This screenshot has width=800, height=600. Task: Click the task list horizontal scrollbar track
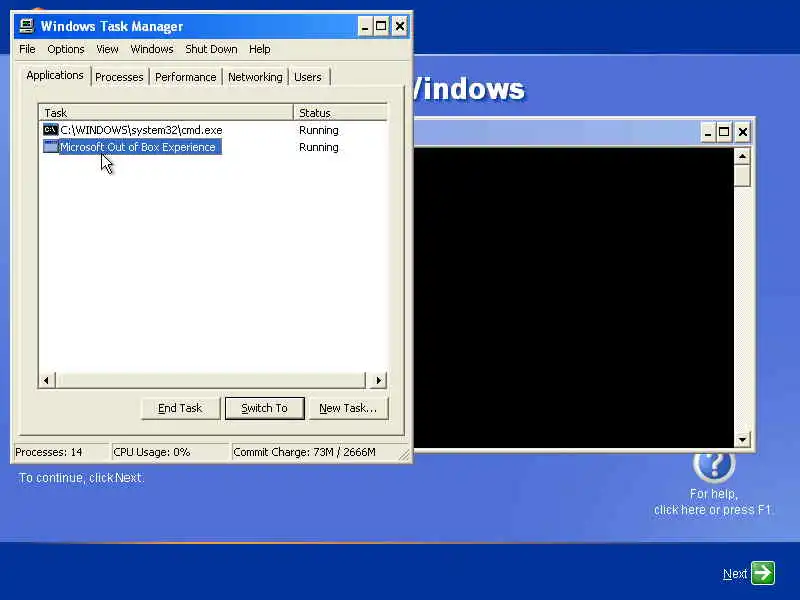pos(211,380)
